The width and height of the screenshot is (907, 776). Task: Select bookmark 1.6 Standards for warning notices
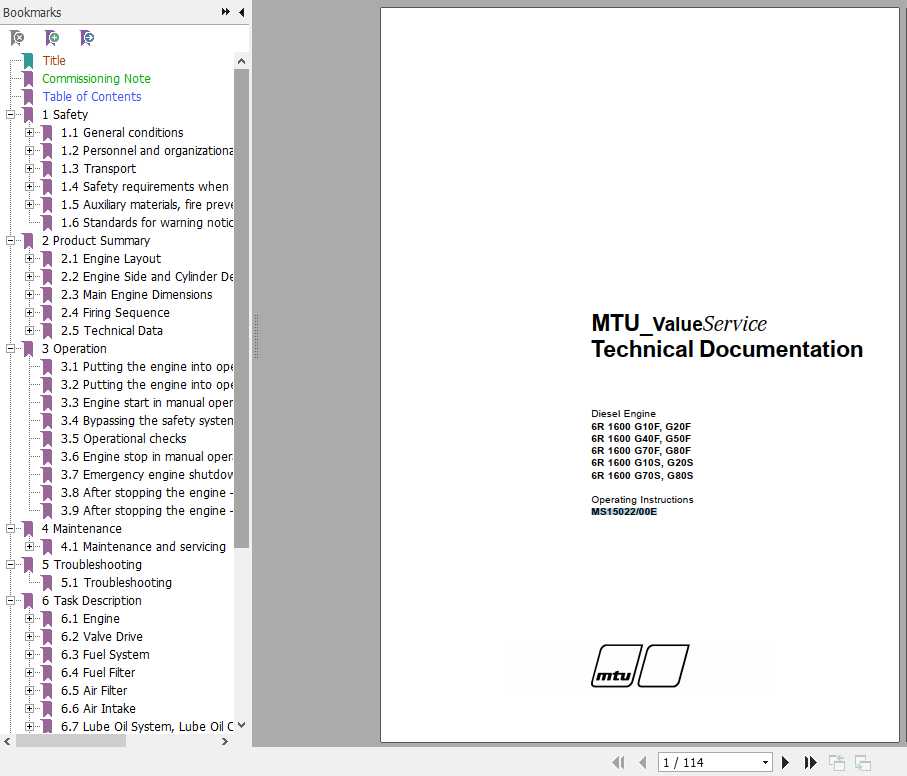[x=147, y=223]
